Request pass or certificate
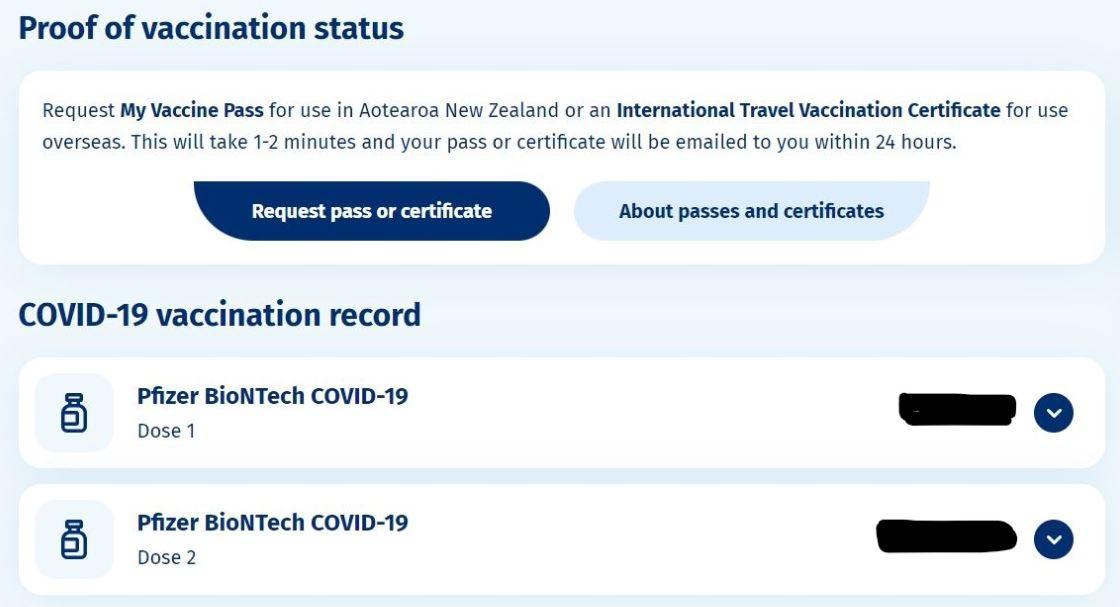This screenshot has height=607, width=1120. (x=371, y=211)
